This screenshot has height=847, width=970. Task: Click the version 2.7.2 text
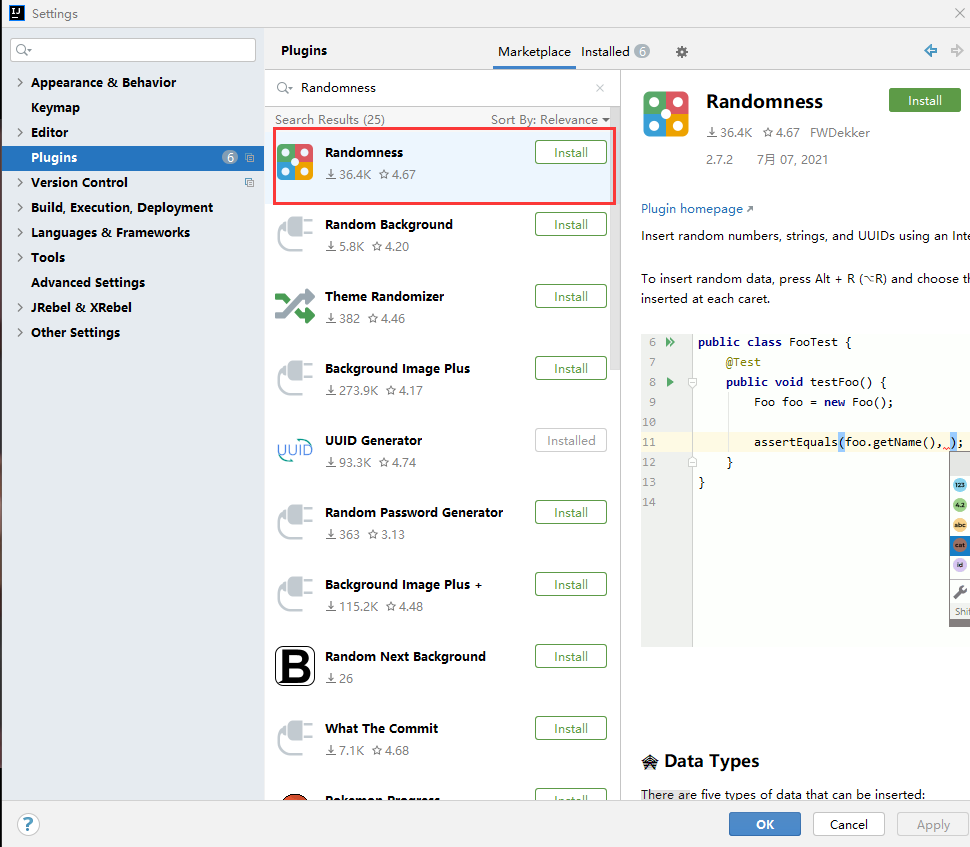coord(719,160)
